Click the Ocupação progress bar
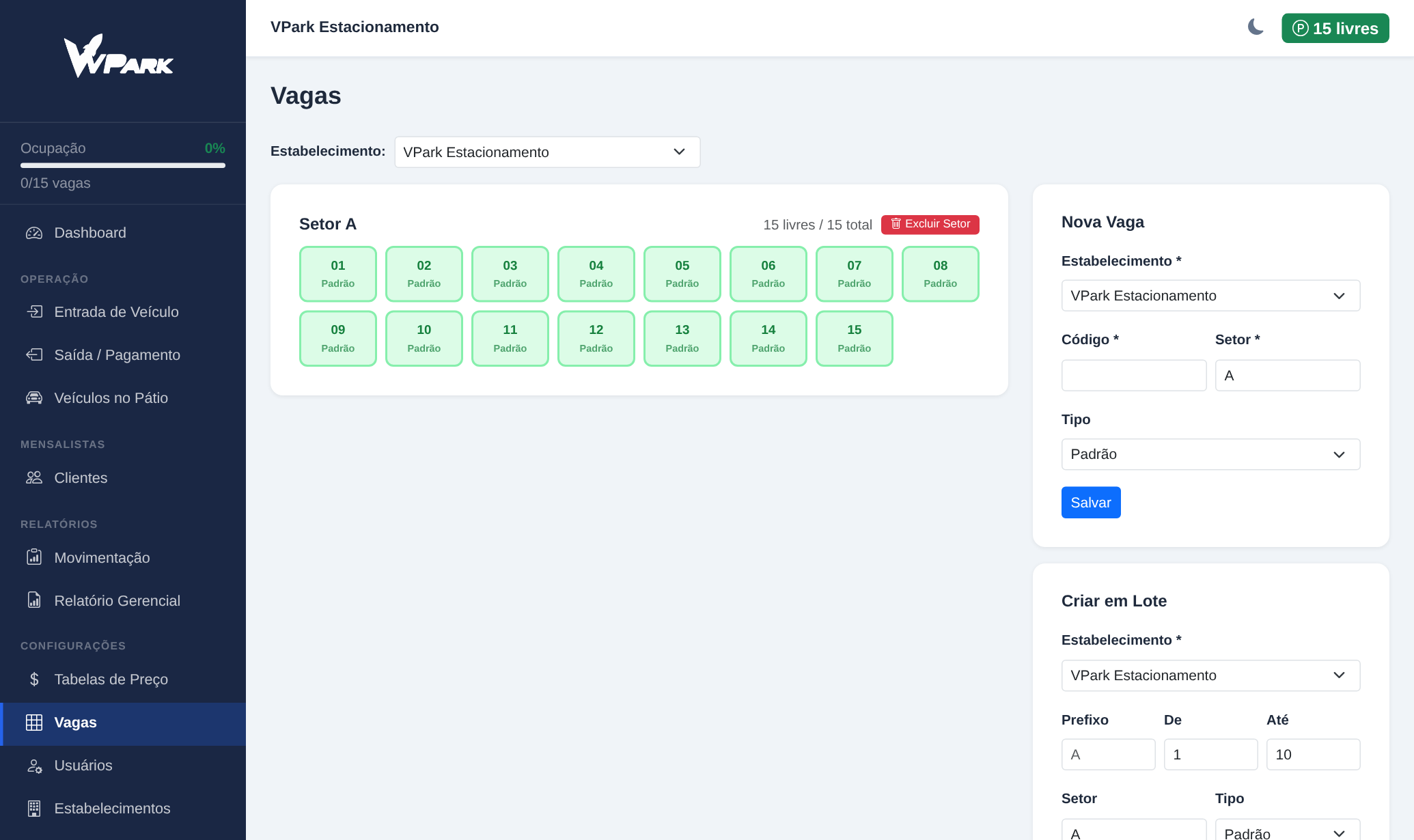The image size is (1414, 840). click(x=123, y=165)
